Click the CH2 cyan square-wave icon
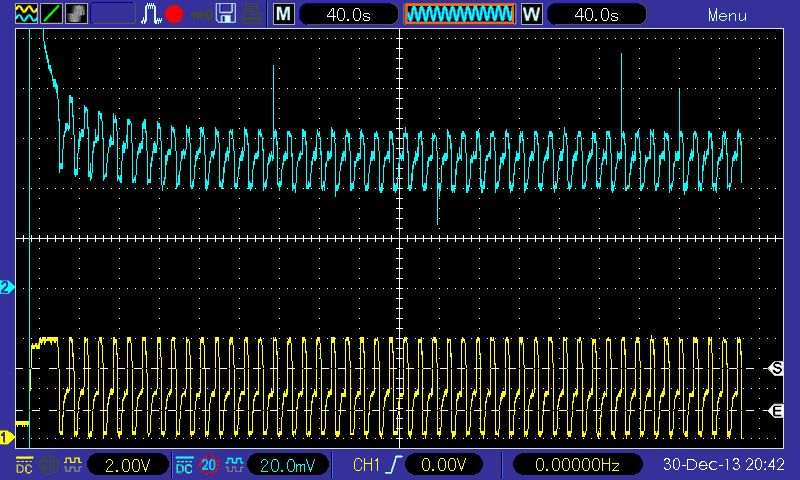This screenshot has height=480, width=800. click(x=234, y=465)
